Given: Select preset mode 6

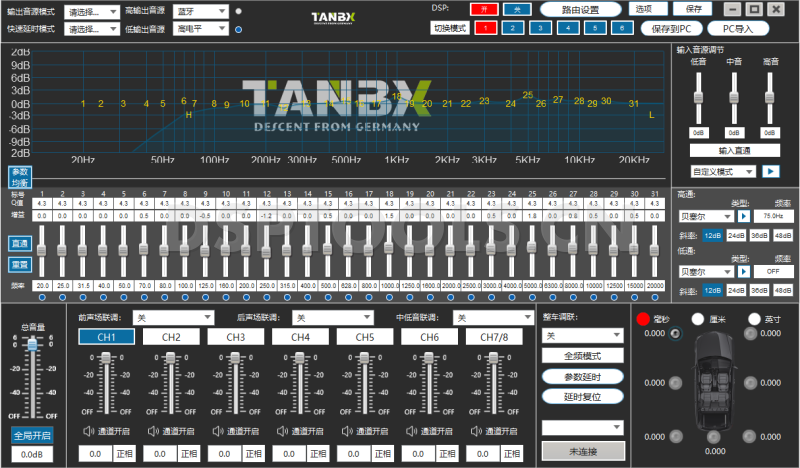Looking at the screenshot, I should pyautogui.click(x=621, y=28).
